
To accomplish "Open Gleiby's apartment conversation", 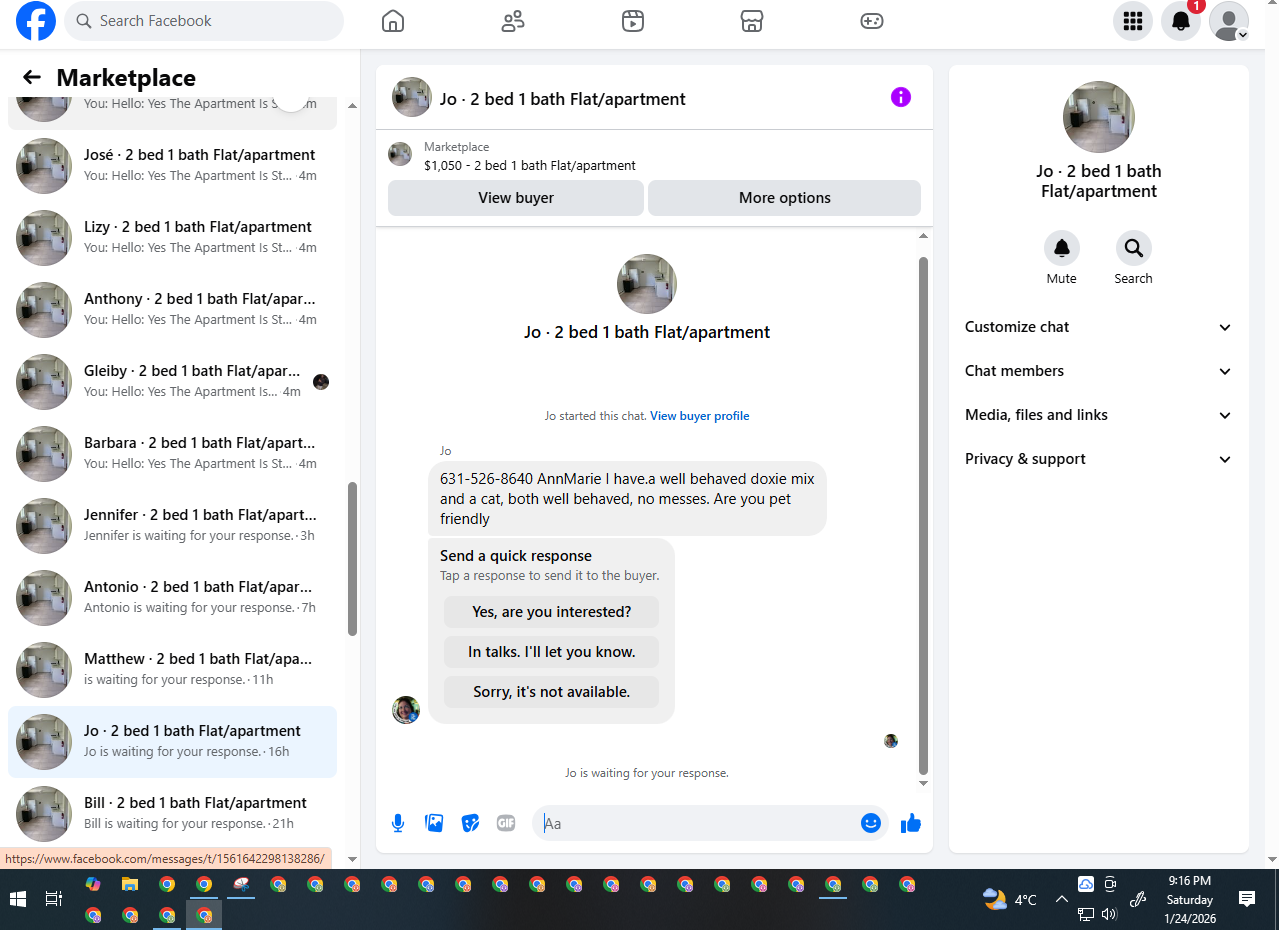I will click(173, 382).
